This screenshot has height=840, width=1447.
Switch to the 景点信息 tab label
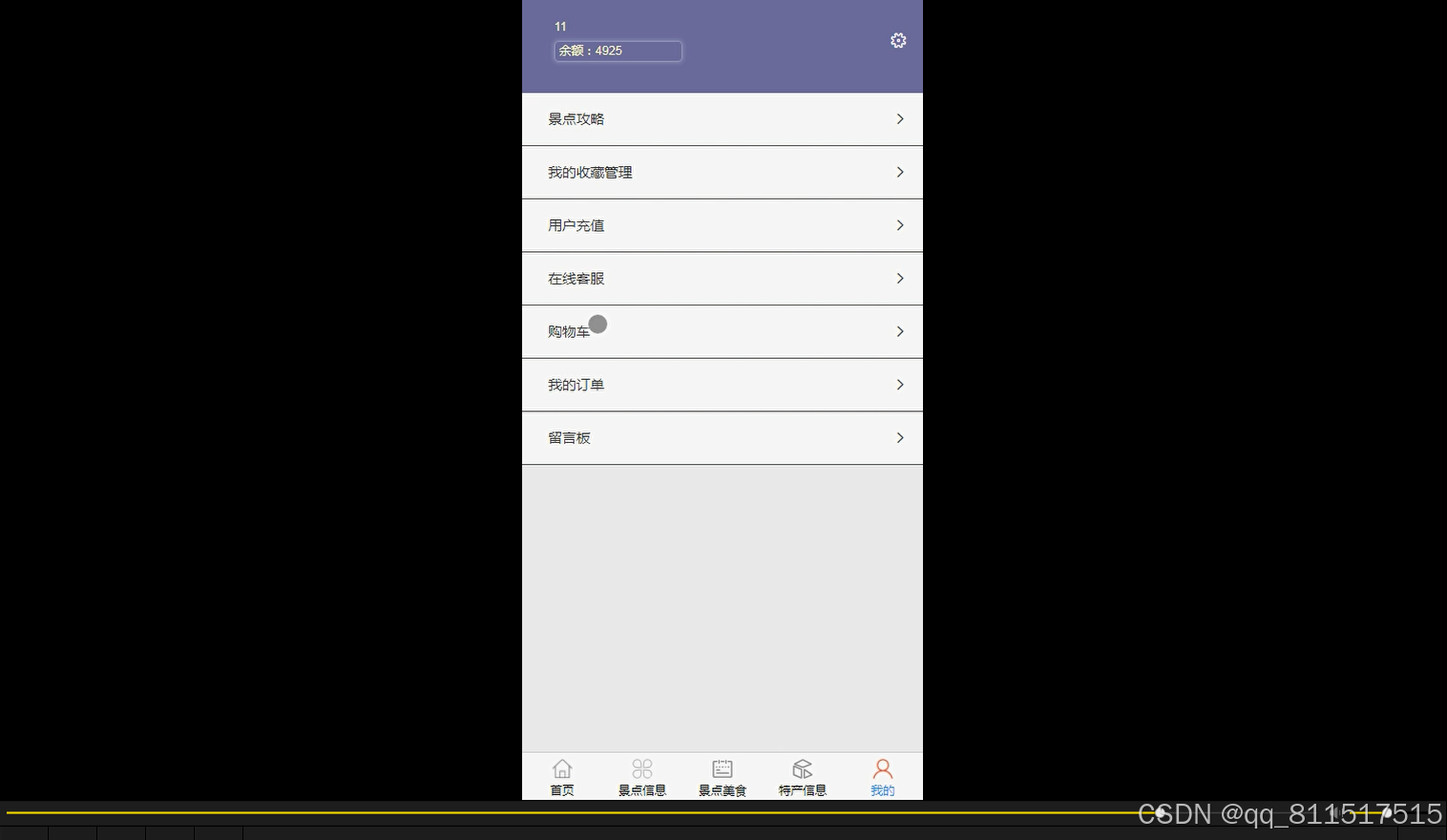(x=642, y=790)
